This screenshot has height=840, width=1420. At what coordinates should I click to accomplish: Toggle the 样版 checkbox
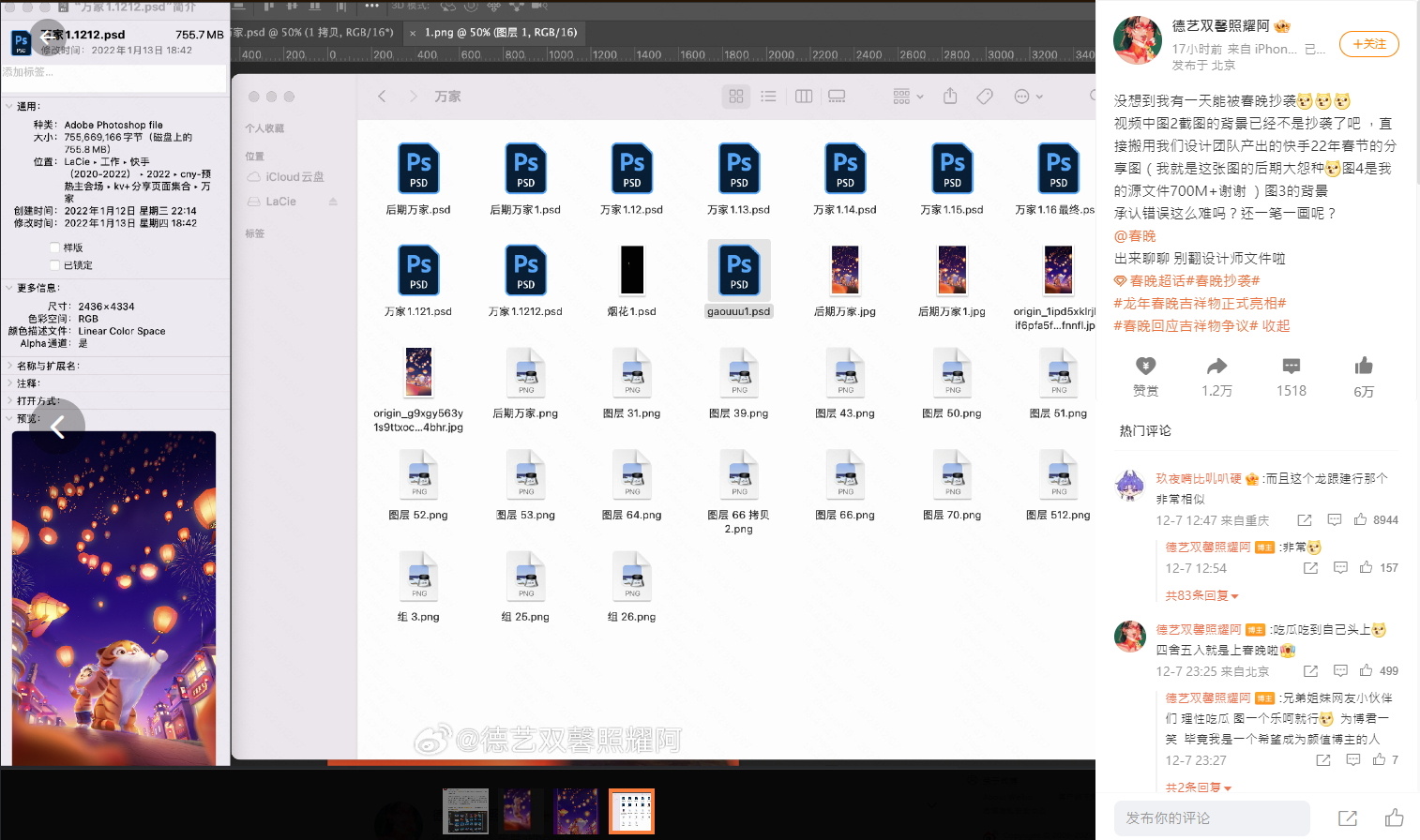click(53, 247)
